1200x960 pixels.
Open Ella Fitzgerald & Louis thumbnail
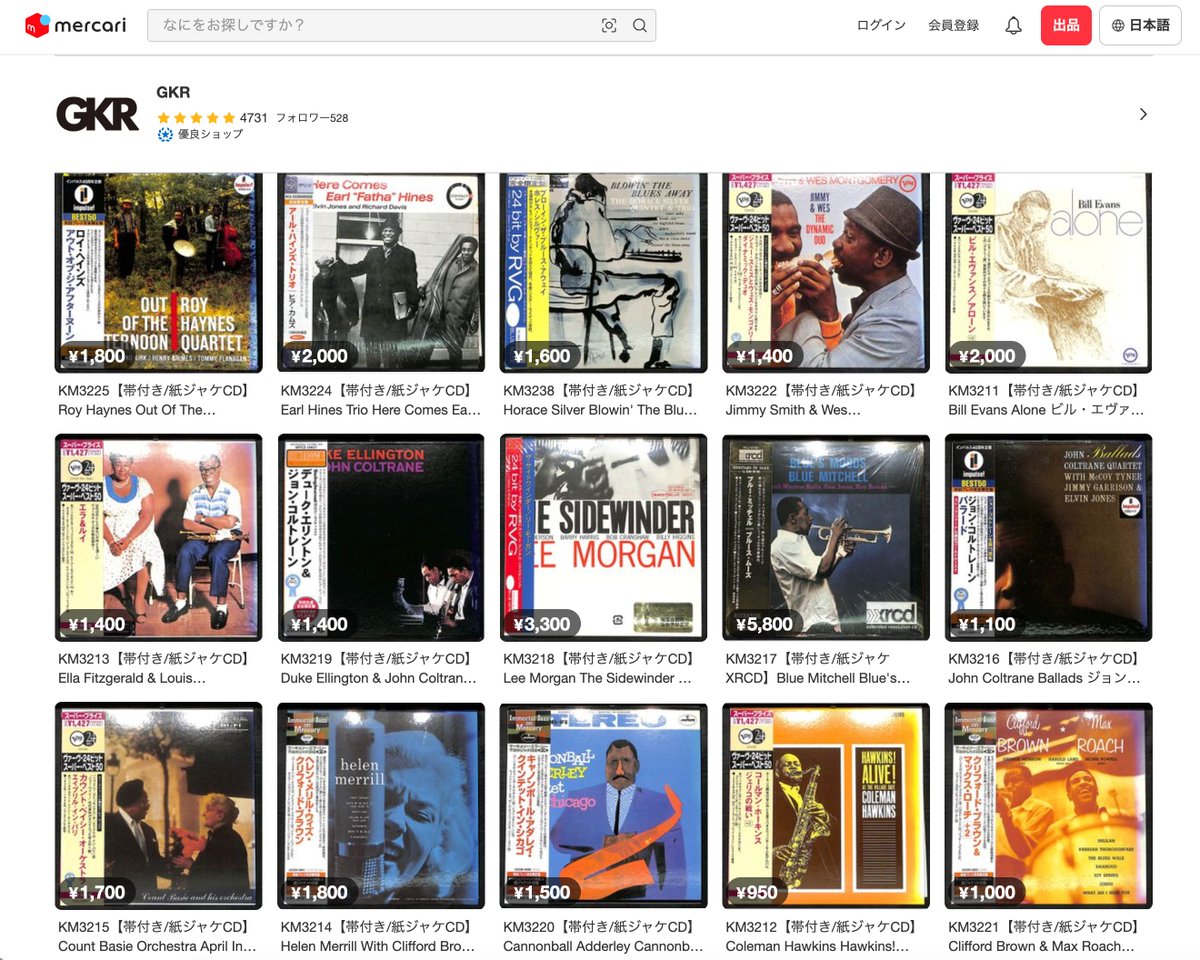(x=159, y=538)
